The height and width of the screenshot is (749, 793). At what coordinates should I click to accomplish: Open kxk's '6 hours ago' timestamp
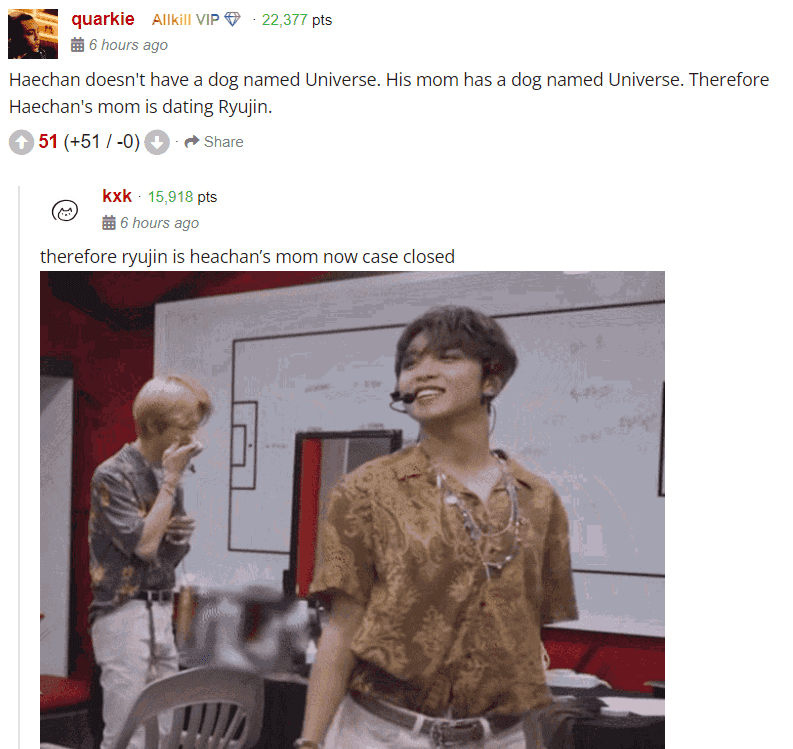tap(159, 223)
